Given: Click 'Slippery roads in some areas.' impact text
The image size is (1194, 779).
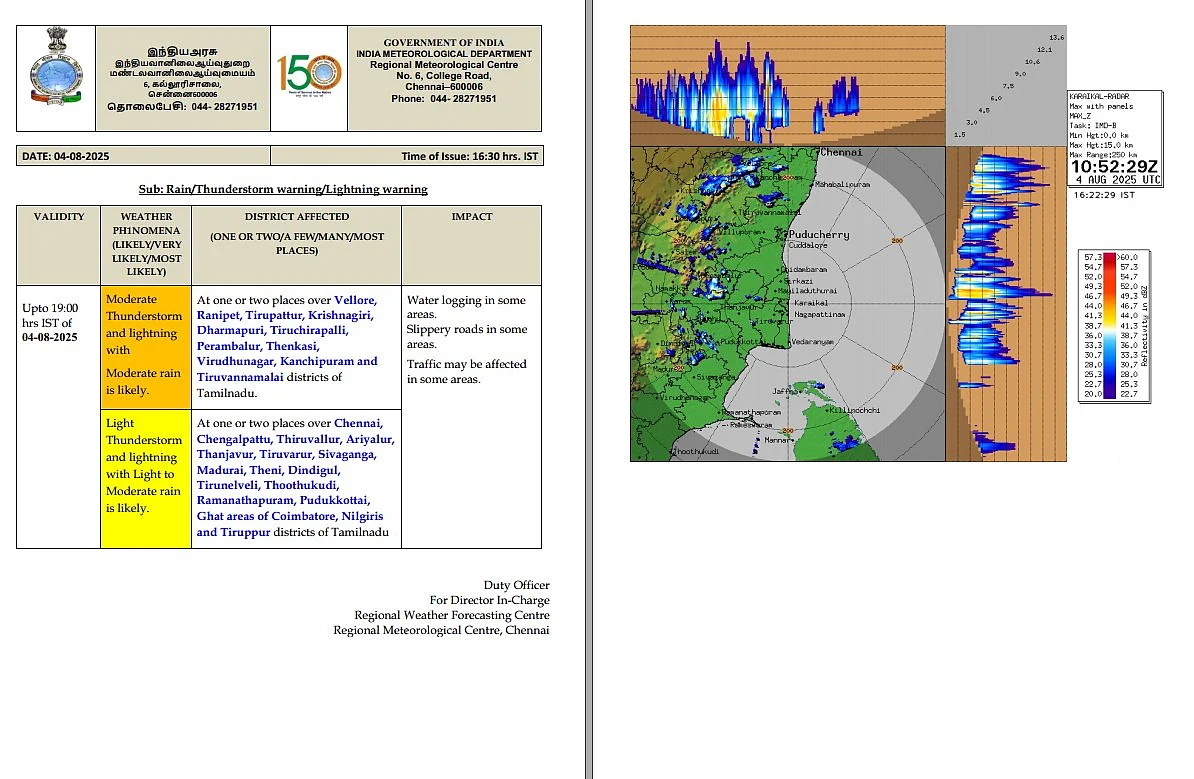Looking at the screenshot, I should (467, 337).
